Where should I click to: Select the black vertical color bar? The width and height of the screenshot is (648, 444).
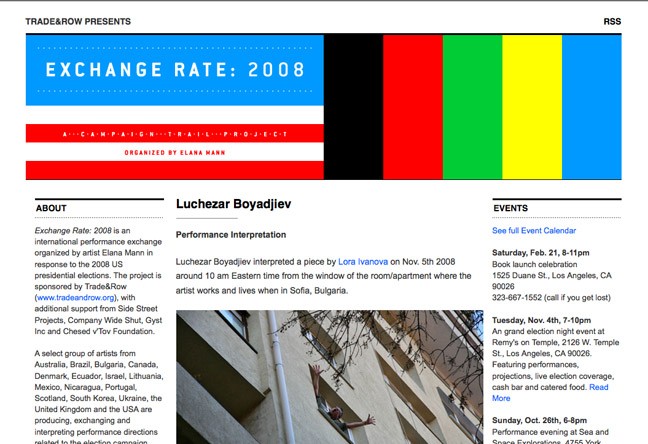(x=353, y=106)
